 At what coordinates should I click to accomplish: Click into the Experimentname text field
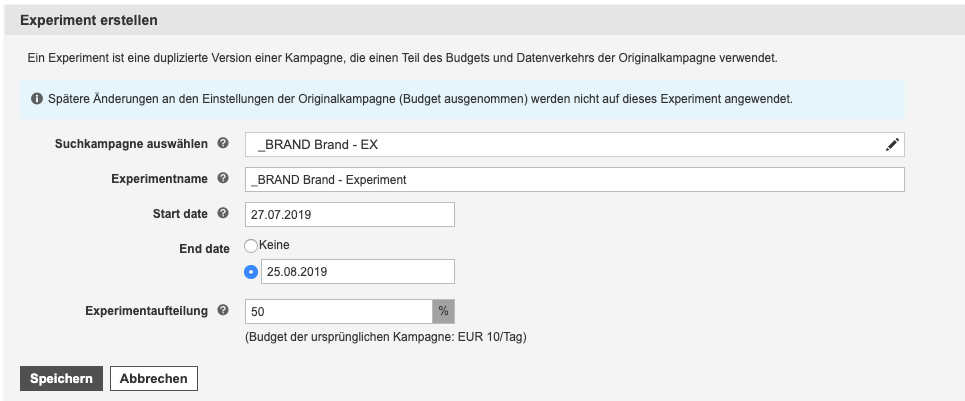(575, 180)
